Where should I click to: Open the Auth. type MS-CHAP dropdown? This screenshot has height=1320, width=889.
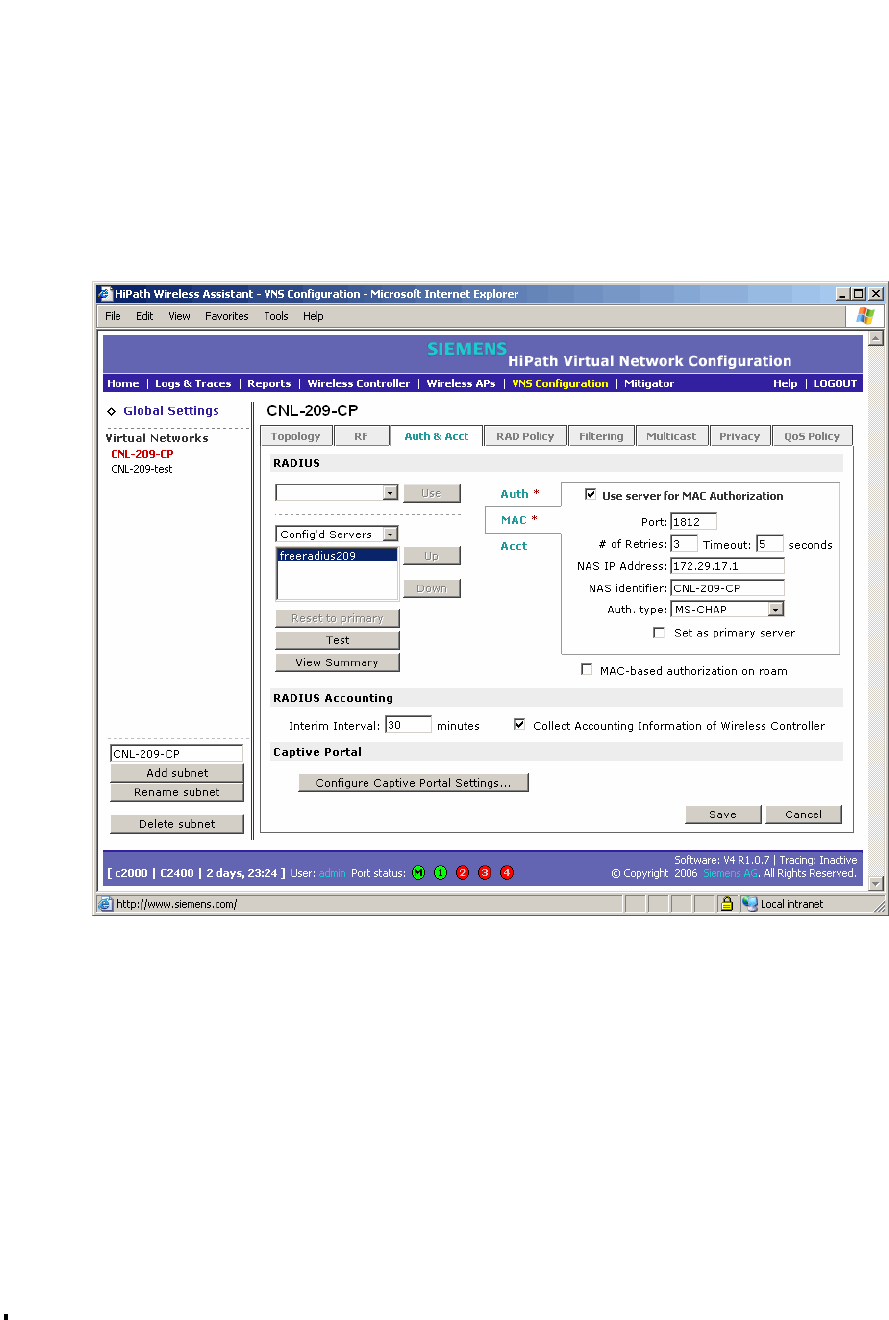coord(776,609)
